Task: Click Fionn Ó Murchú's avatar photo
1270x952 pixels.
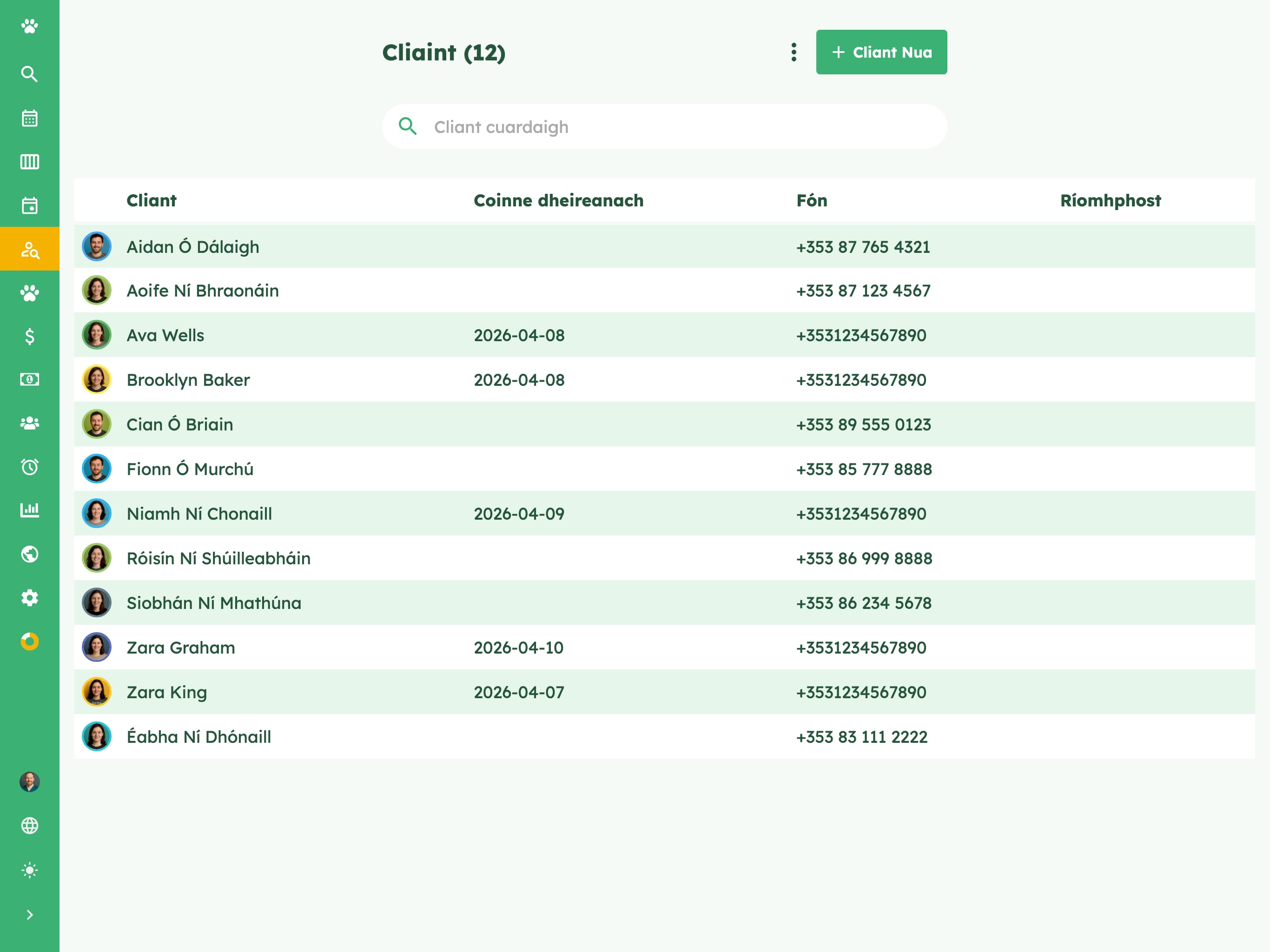Action: tap(96, 469)
